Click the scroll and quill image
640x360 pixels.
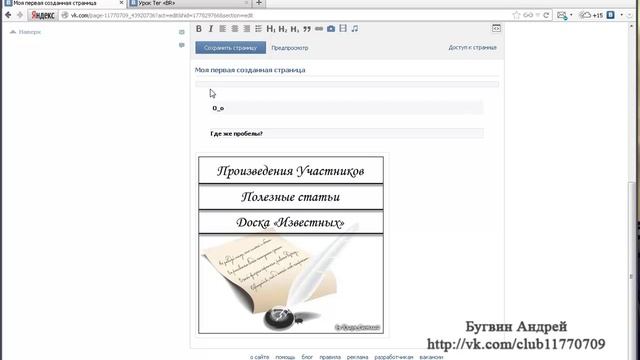291,284
